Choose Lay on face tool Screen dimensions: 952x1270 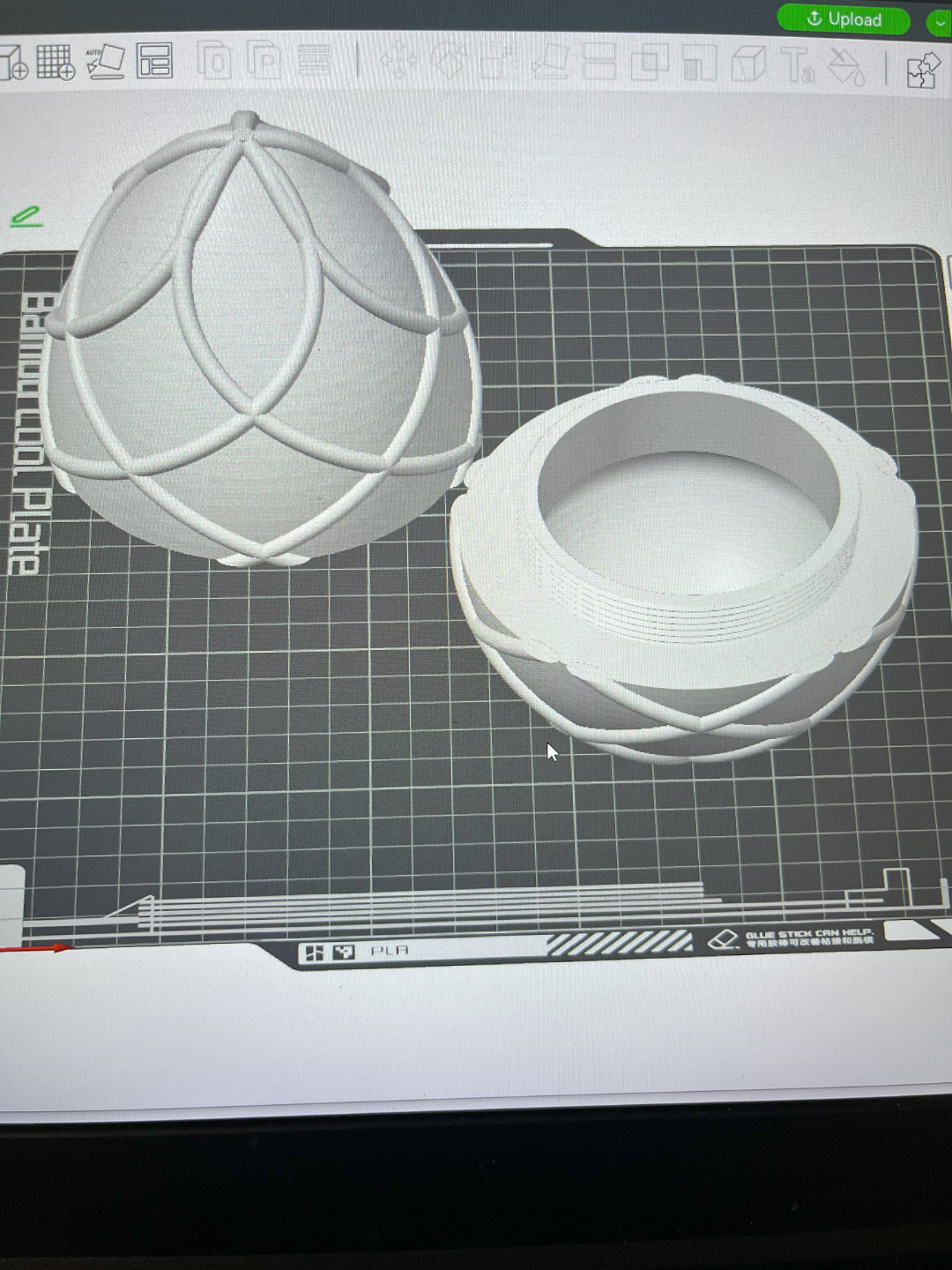pyautogui.click(x=550, y=63)
